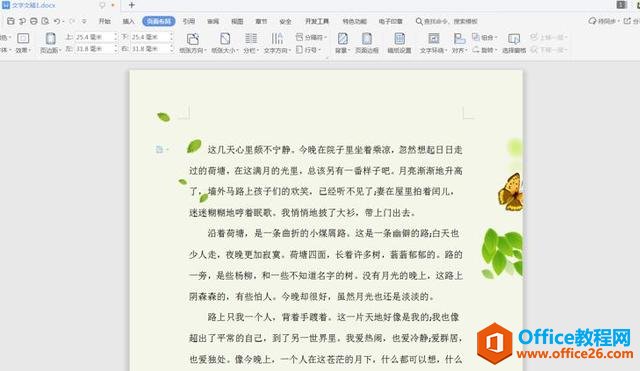This screenshot has height=371, width=640.
Task: Click the 选择窗格 (Selection Pane) icon
Action: click(514, 43)
